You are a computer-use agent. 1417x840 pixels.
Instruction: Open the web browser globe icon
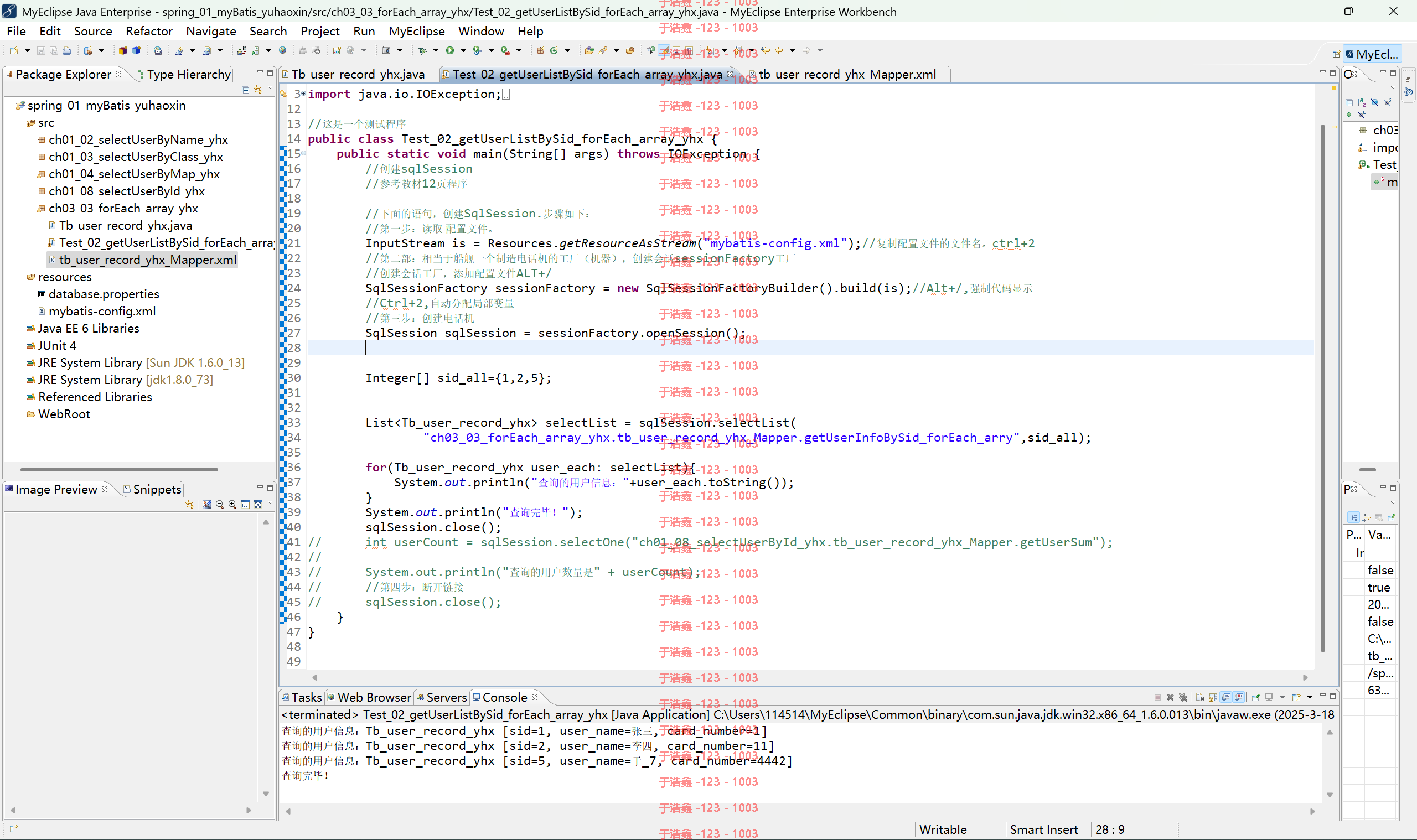pos(282,50)
